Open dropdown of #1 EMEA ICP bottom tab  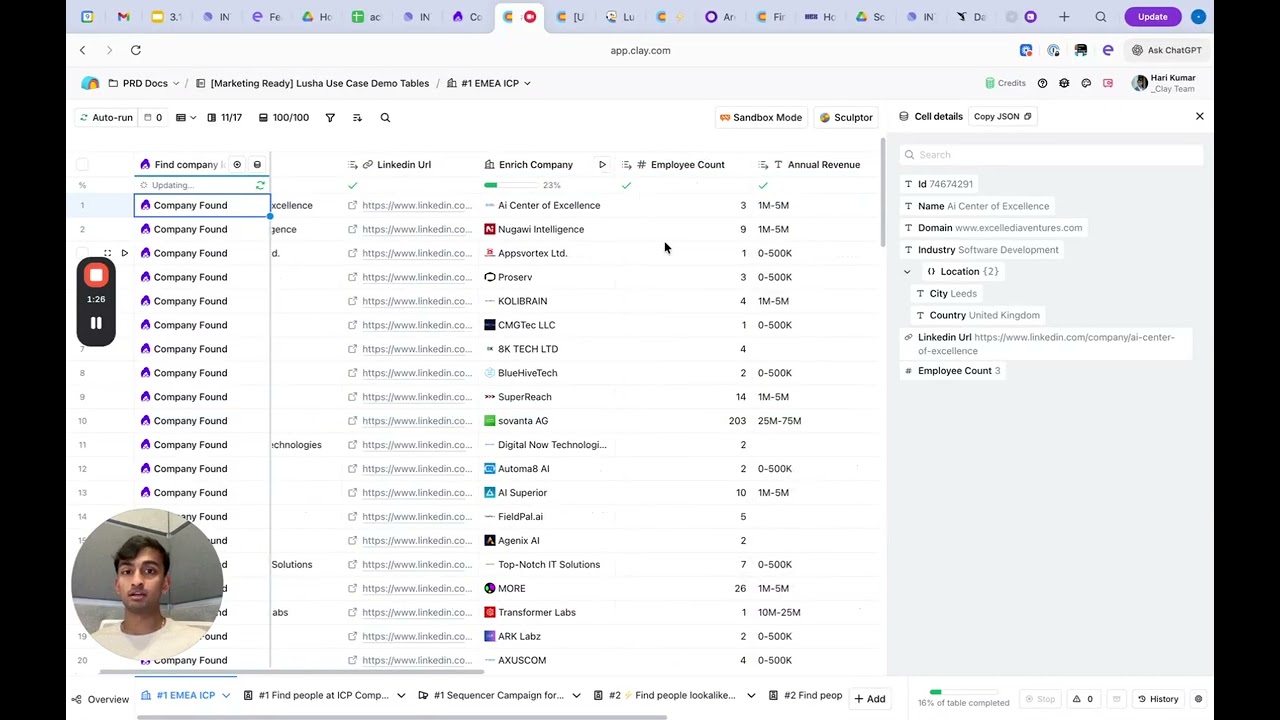pos(226,695)
